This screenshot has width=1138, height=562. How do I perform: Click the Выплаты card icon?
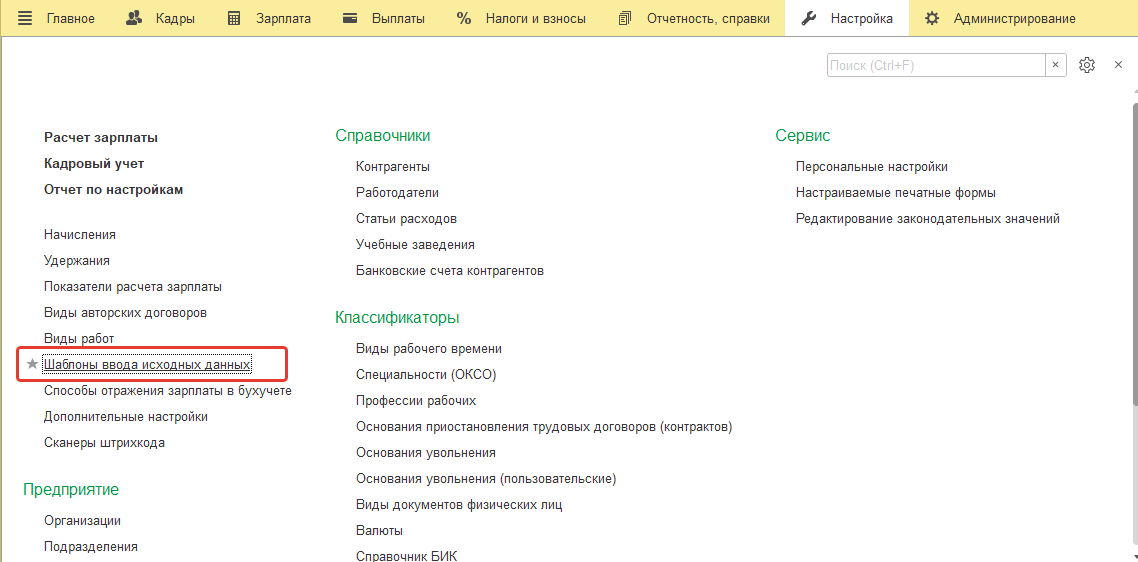(350, 18)
